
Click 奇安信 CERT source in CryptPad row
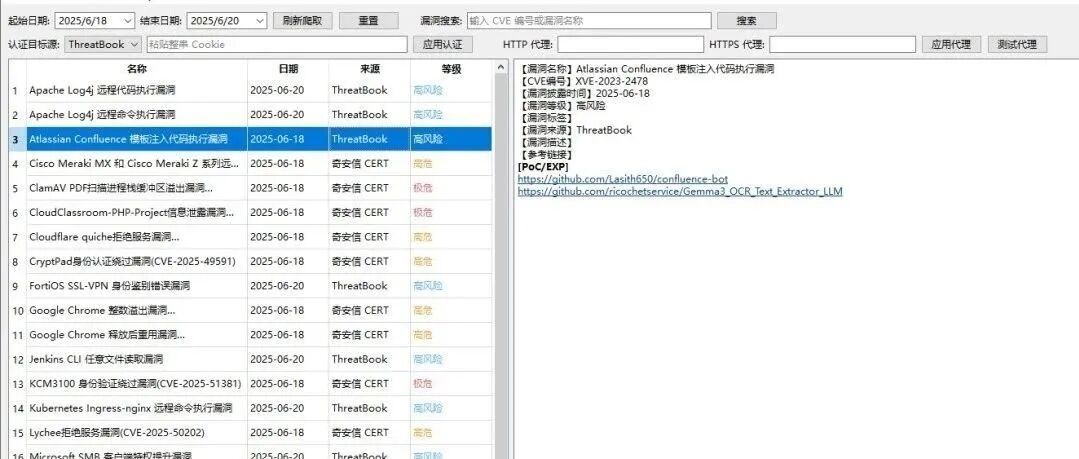pyautogui.click(x=360, y=261)
